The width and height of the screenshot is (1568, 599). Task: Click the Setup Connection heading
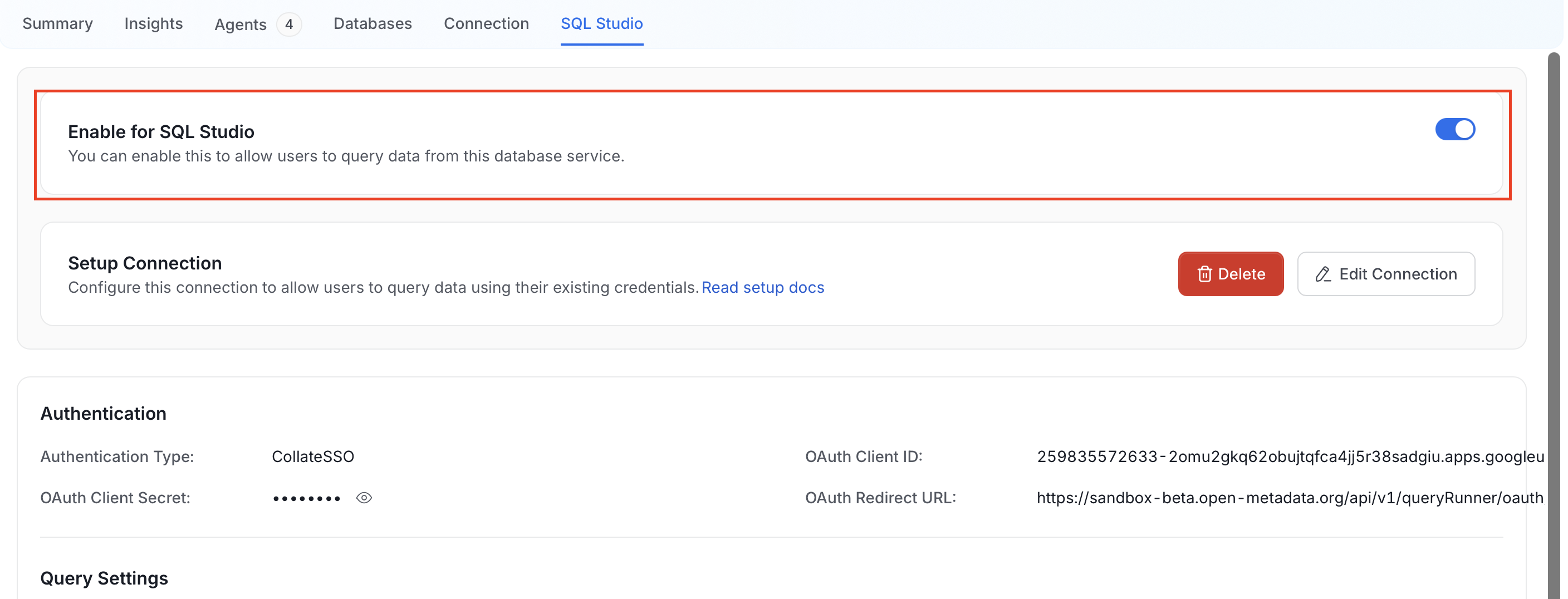click(x=145, y=263)
